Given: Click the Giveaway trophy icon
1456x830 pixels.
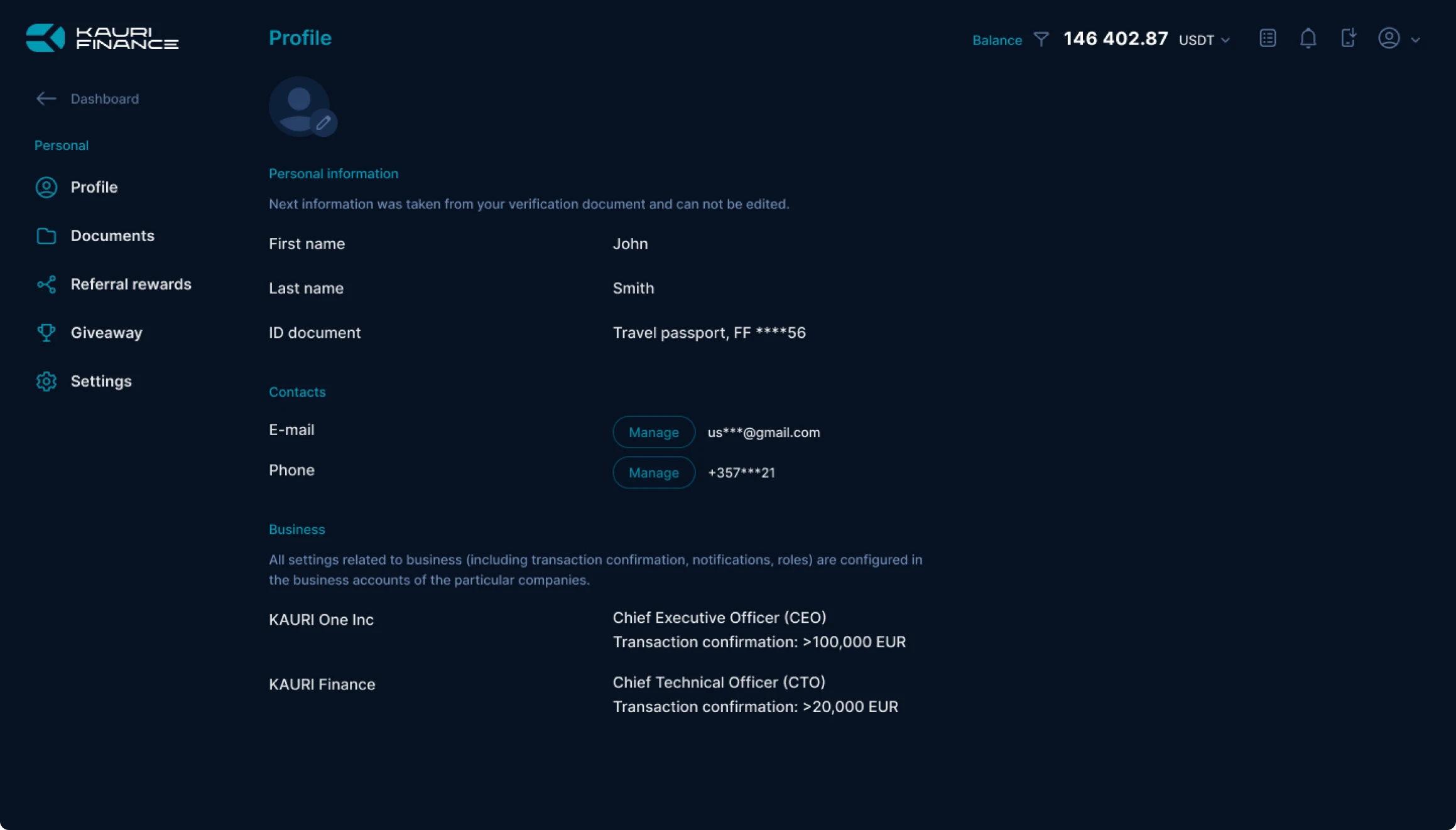Looking at the screenshot, I should click(46, 333).
